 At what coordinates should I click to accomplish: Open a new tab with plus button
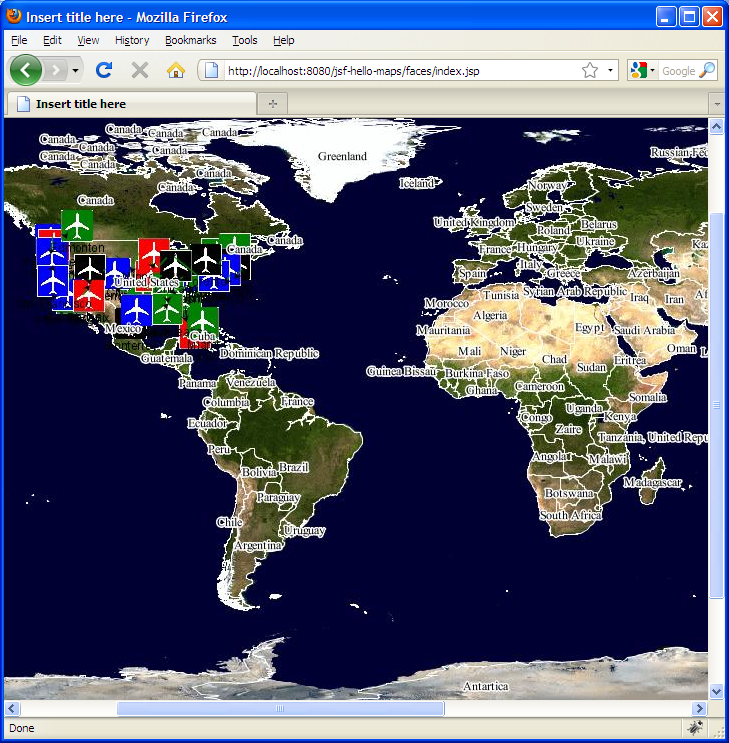click(x=272, y=103)
